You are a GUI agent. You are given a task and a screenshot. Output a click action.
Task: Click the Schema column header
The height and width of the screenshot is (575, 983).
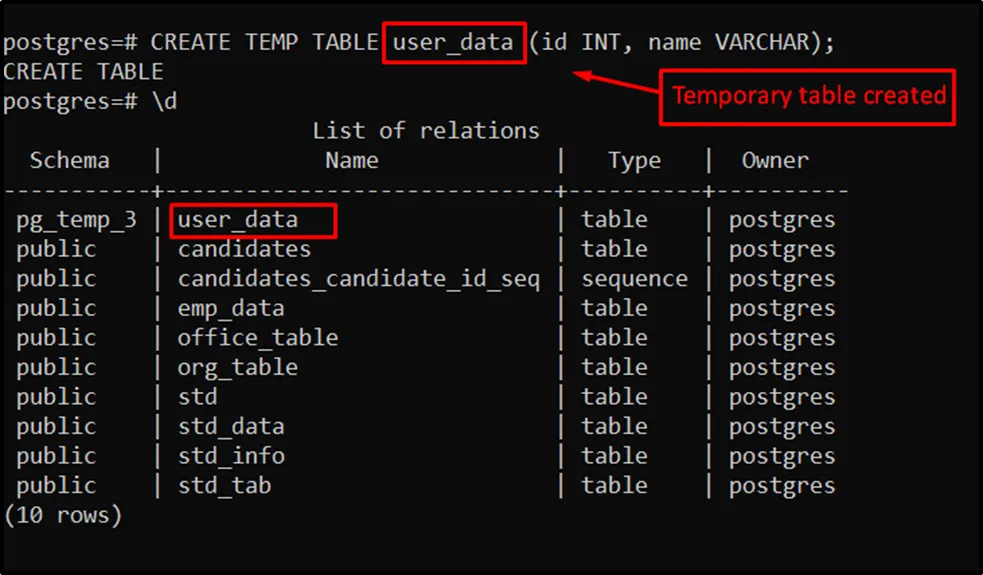pos(69,161)
